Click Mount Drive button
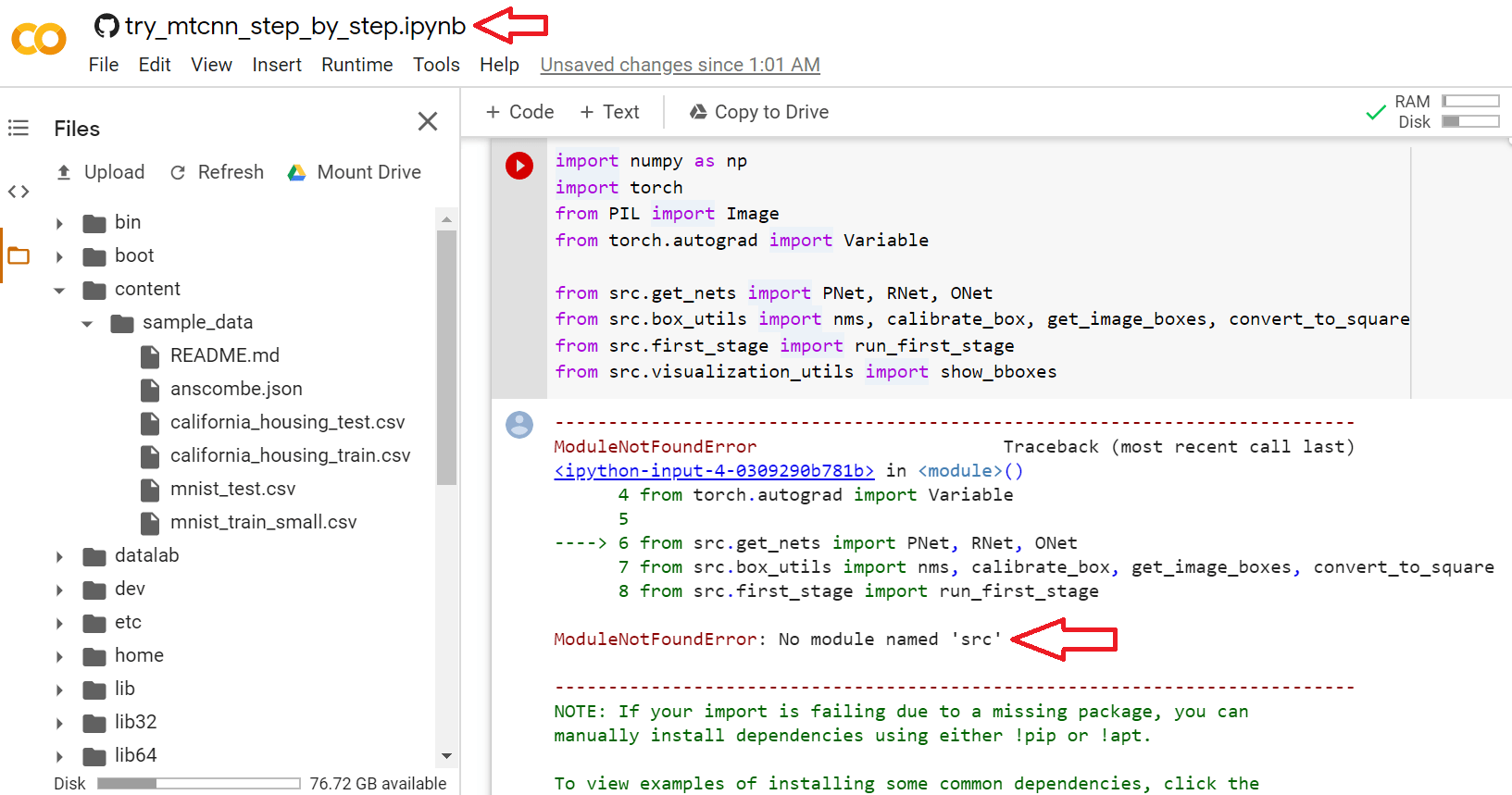 (x=355, y=172)
